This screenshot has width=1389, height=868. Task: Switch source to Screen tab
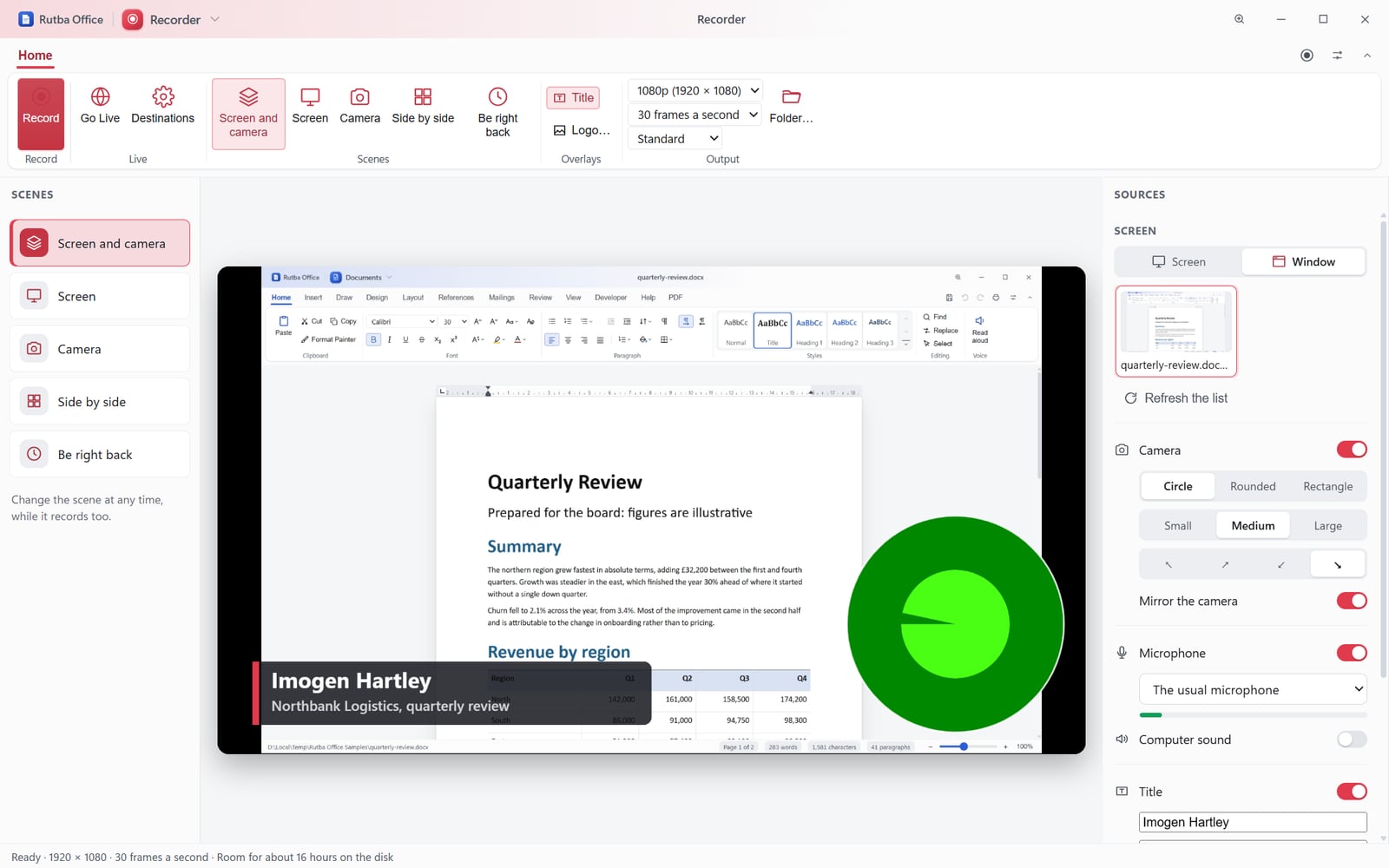pos(1178,261)
